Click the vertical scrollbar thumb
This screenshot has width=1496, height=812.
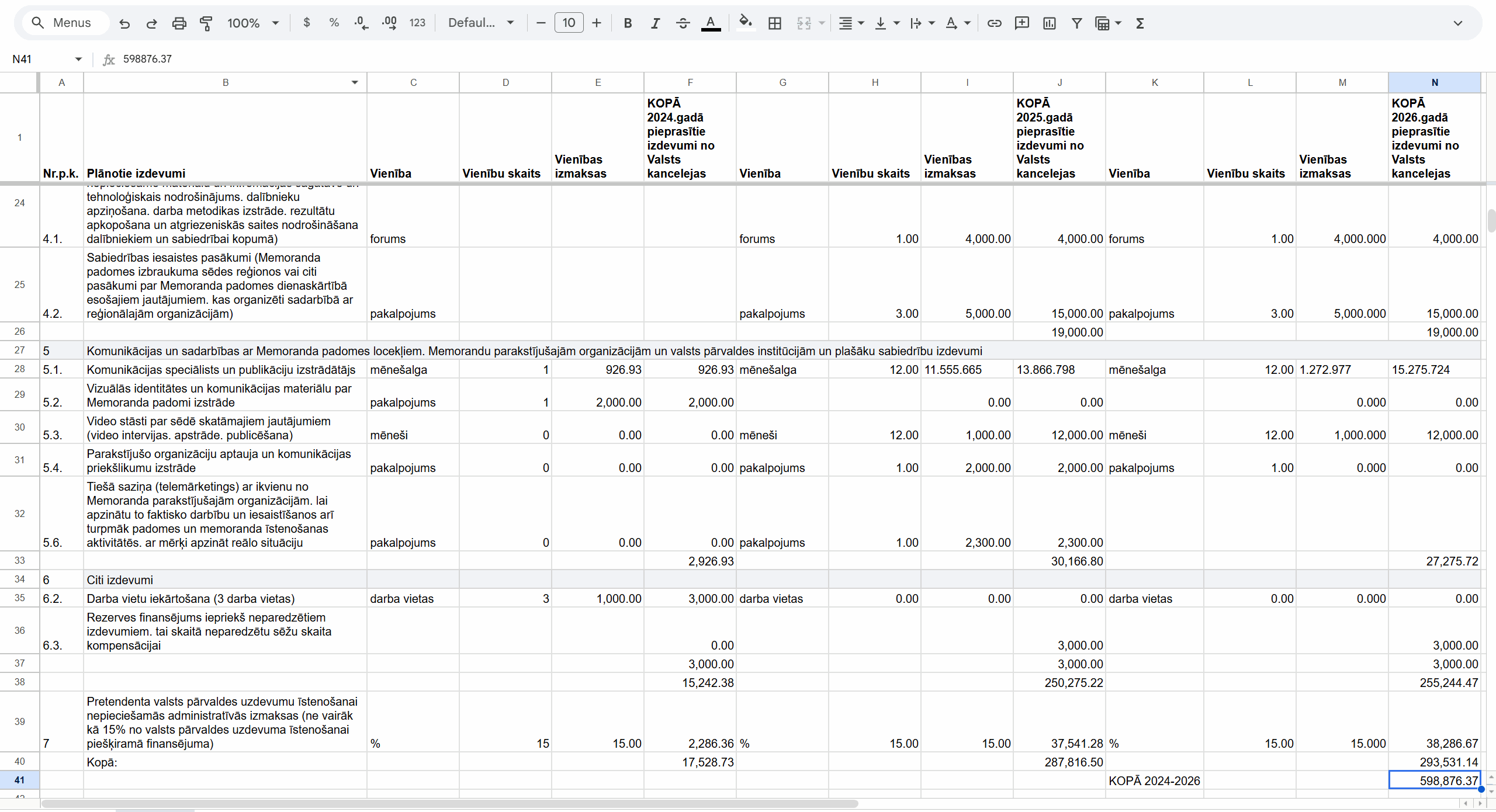click(1491, 220)
